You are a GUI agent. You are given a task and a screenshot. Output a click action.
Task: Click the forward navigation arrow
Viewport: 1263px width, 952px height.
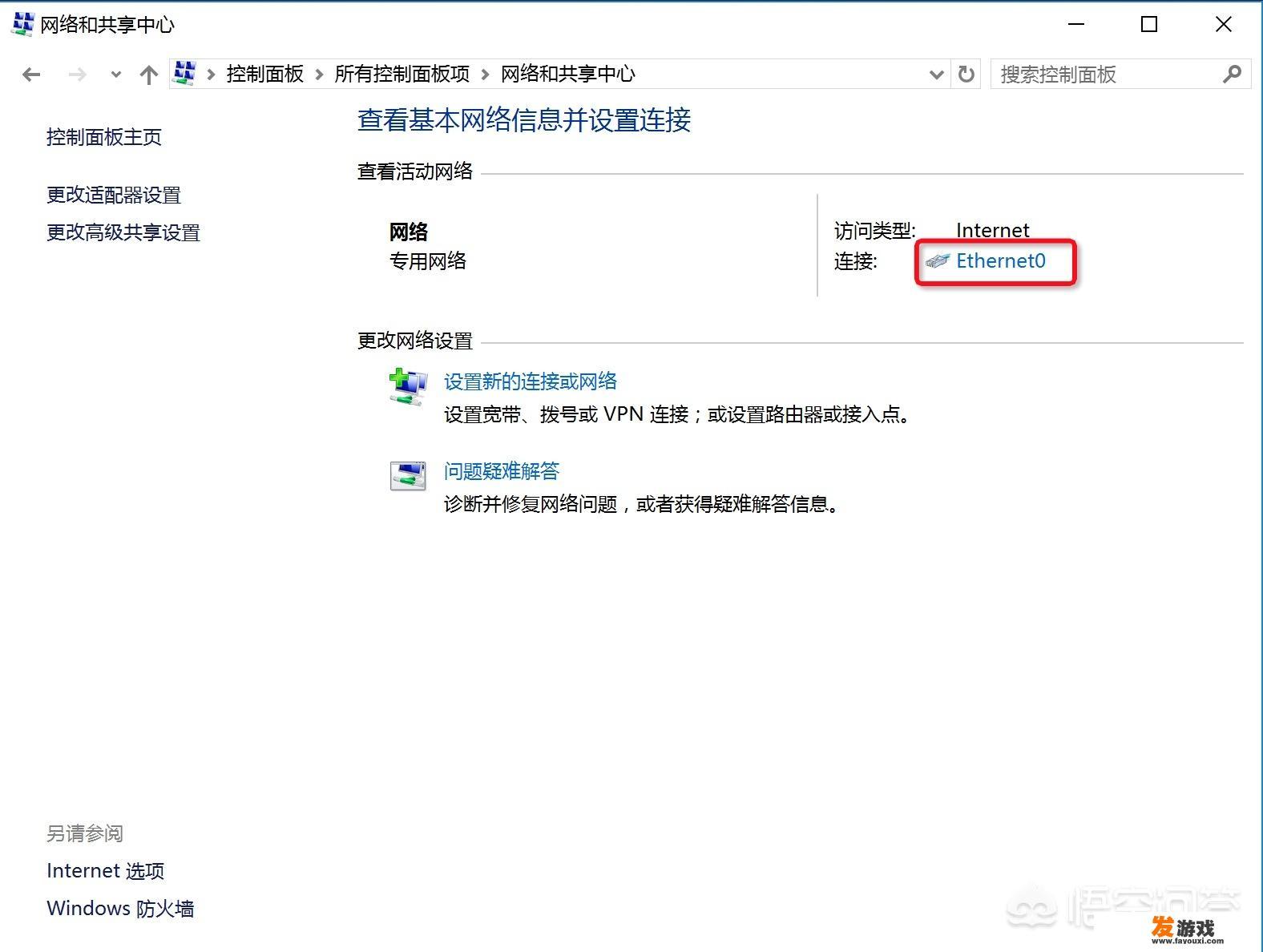click(x=77, y=75)
